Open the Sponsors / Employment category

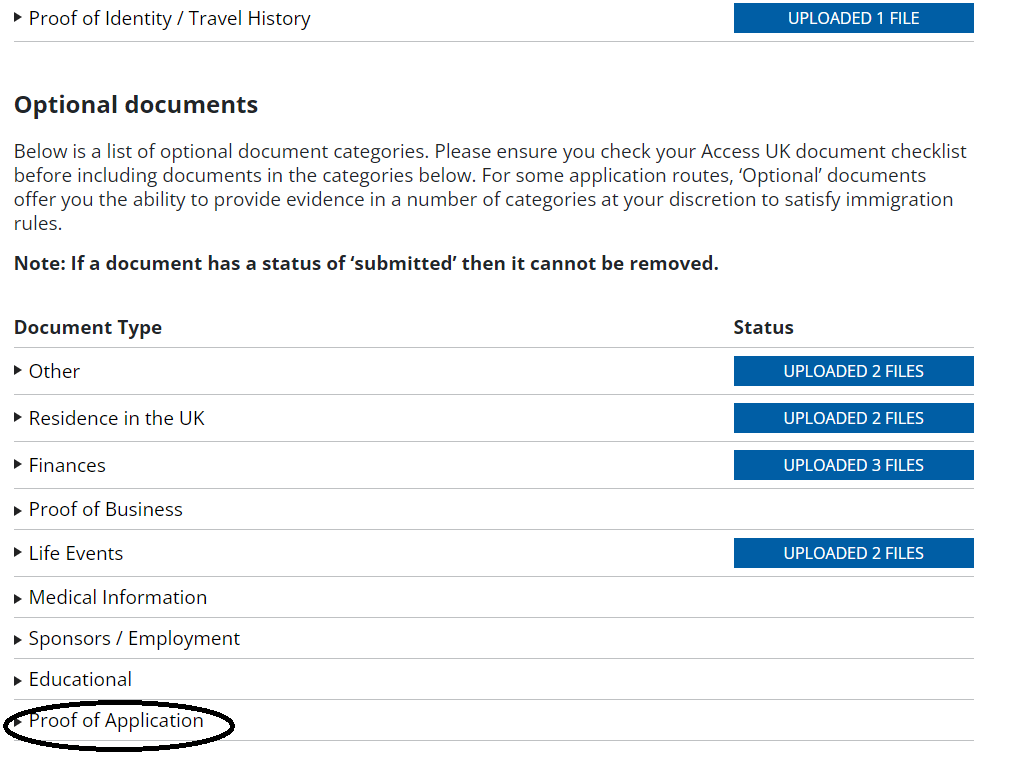click(x=134, y=638)
